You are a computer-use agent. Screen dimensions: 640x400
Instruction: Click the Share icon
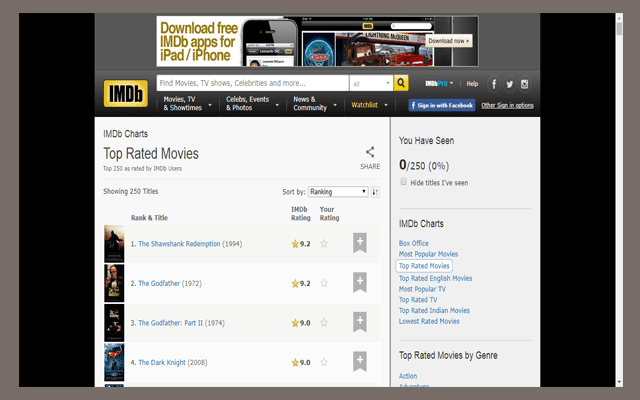[370, 153]
